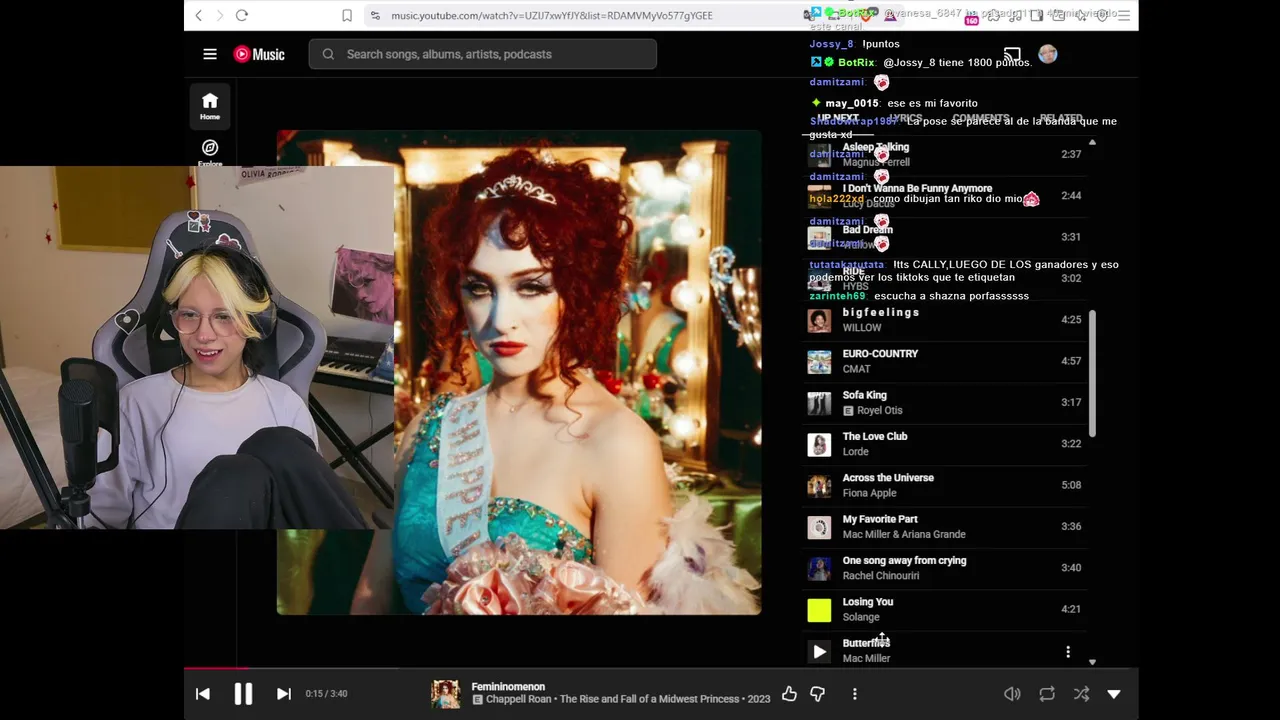Click the Femininomenon thumbnail in player bar
This screenshot has height=720, width=1280.
[x=446, y=694]
